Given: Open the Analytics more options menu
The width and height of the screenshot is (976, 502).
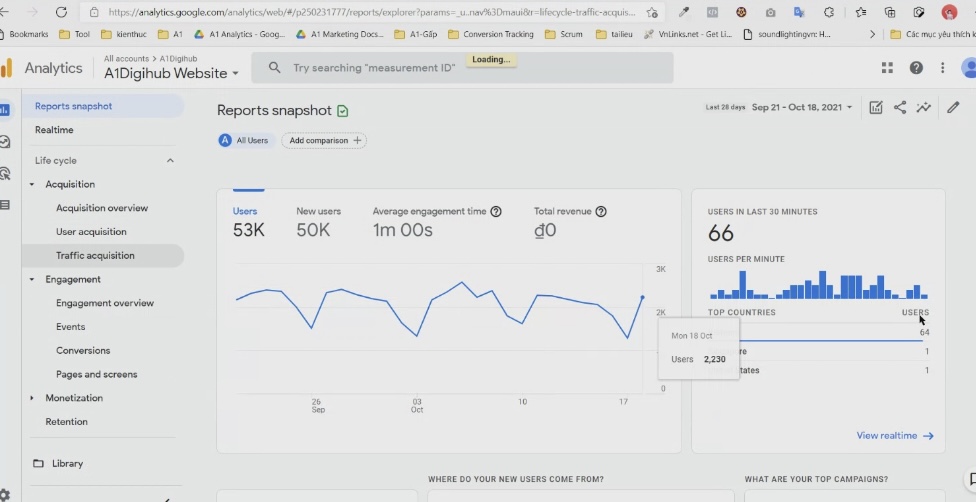Looking at the screenshot, I should (943, 68).
